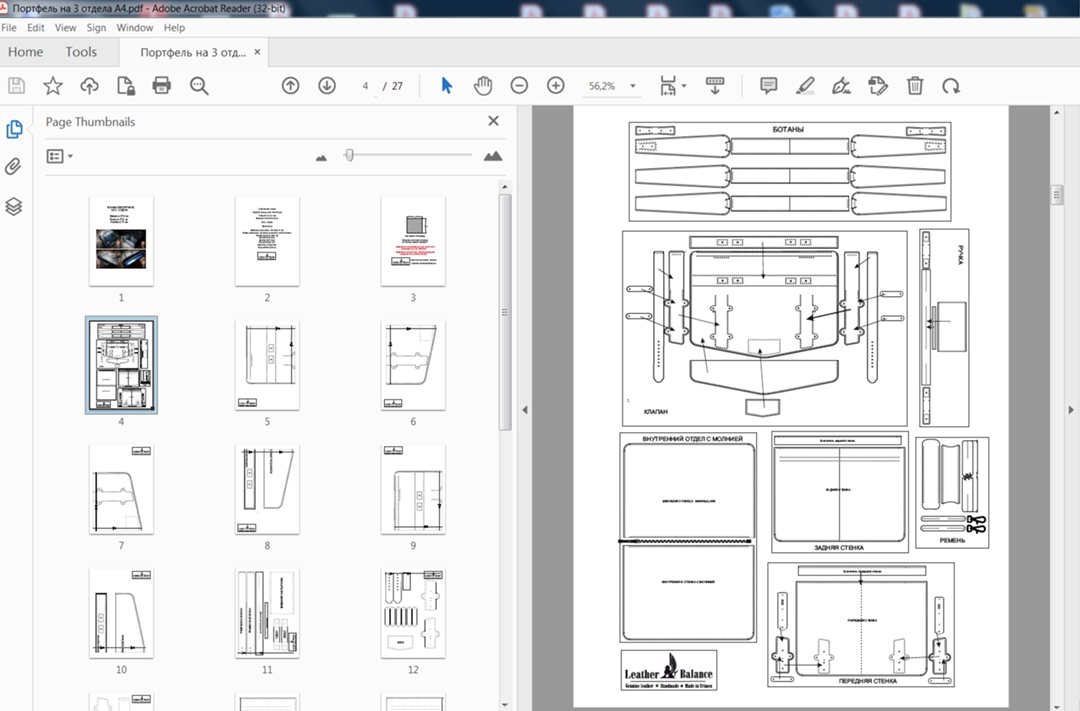Screen dimensions: 1080x711
Task: Select the Hand pan tool
Action: coord(483,86)
